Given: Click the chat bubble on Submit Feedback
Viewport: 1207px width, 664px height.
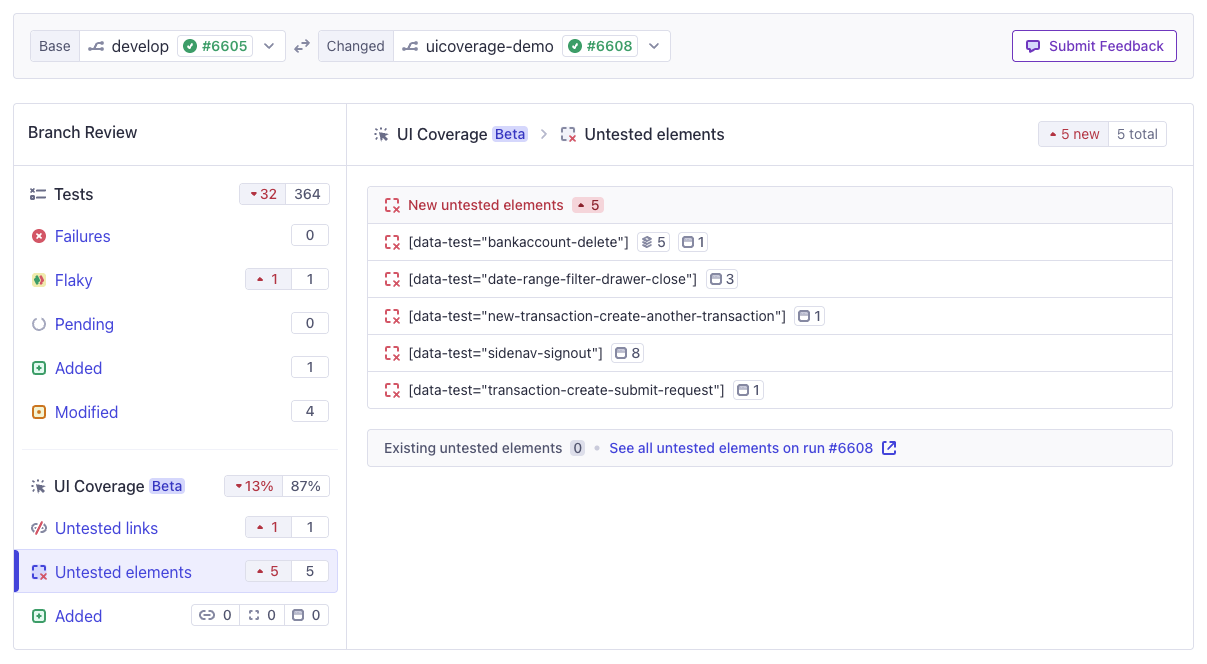Looking at the screenshot, I should pyautogui.click(x=1034, y=46).
